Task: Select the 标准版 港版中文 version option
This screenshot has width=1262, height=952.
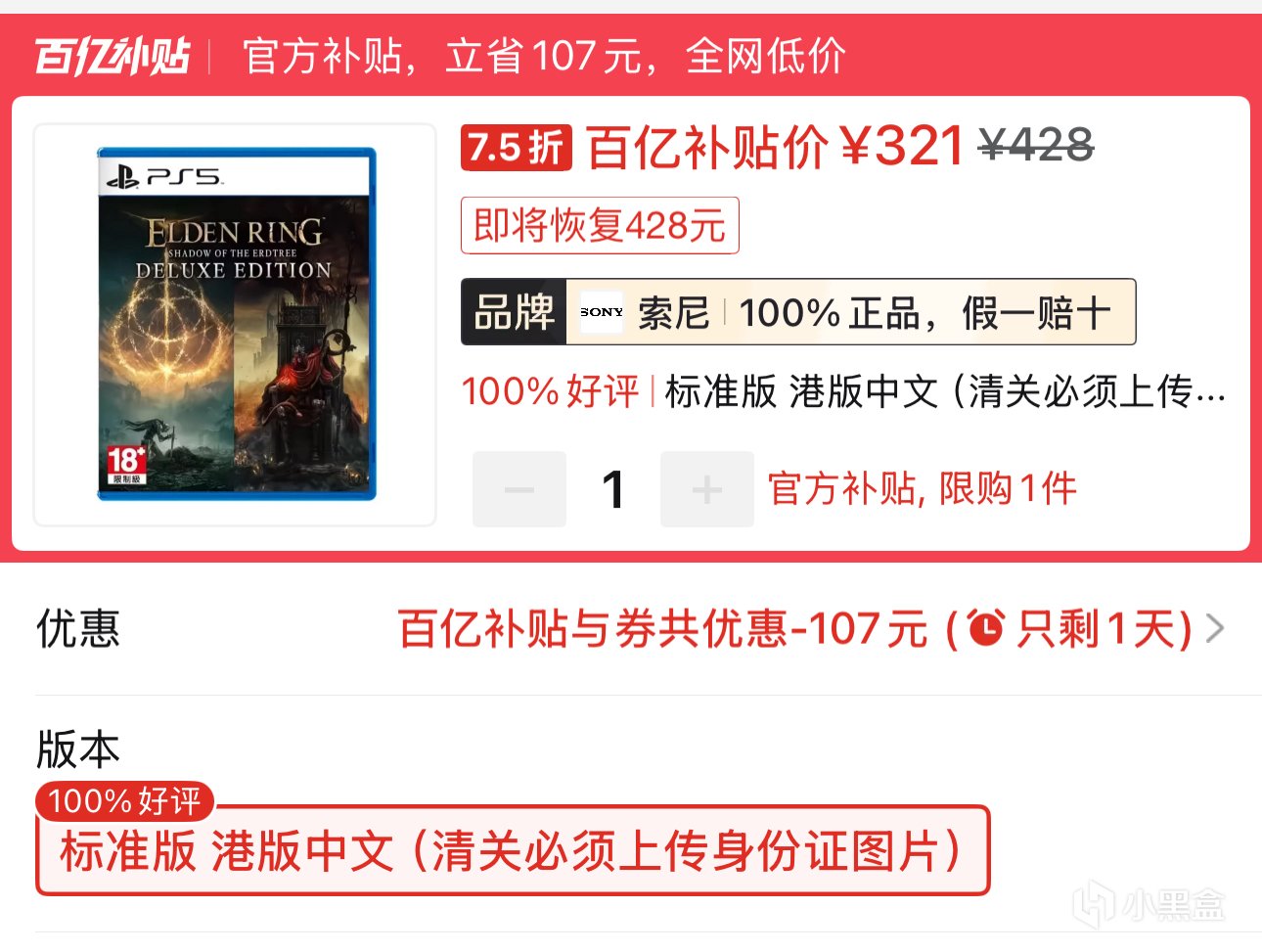Action: tap(513, 850)
